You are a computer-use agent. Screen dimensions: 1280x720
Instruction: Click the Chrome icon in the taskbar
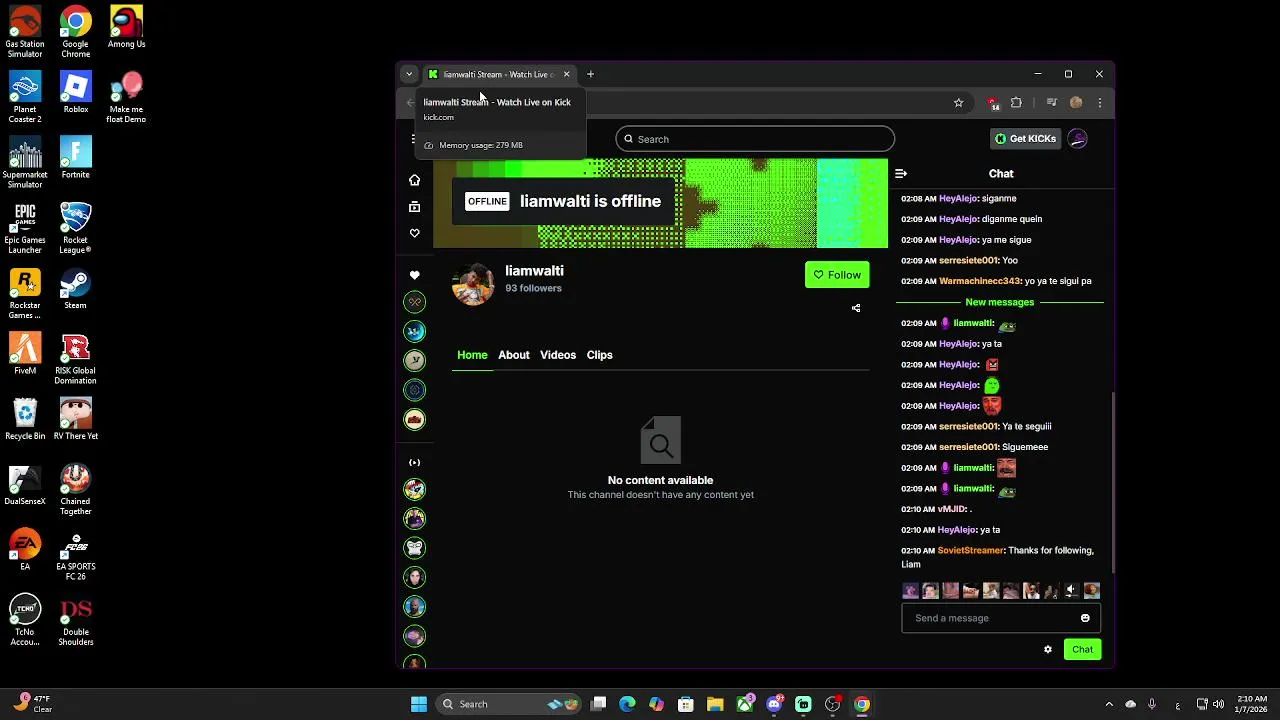pyautogui.click(x=862, y=704)
